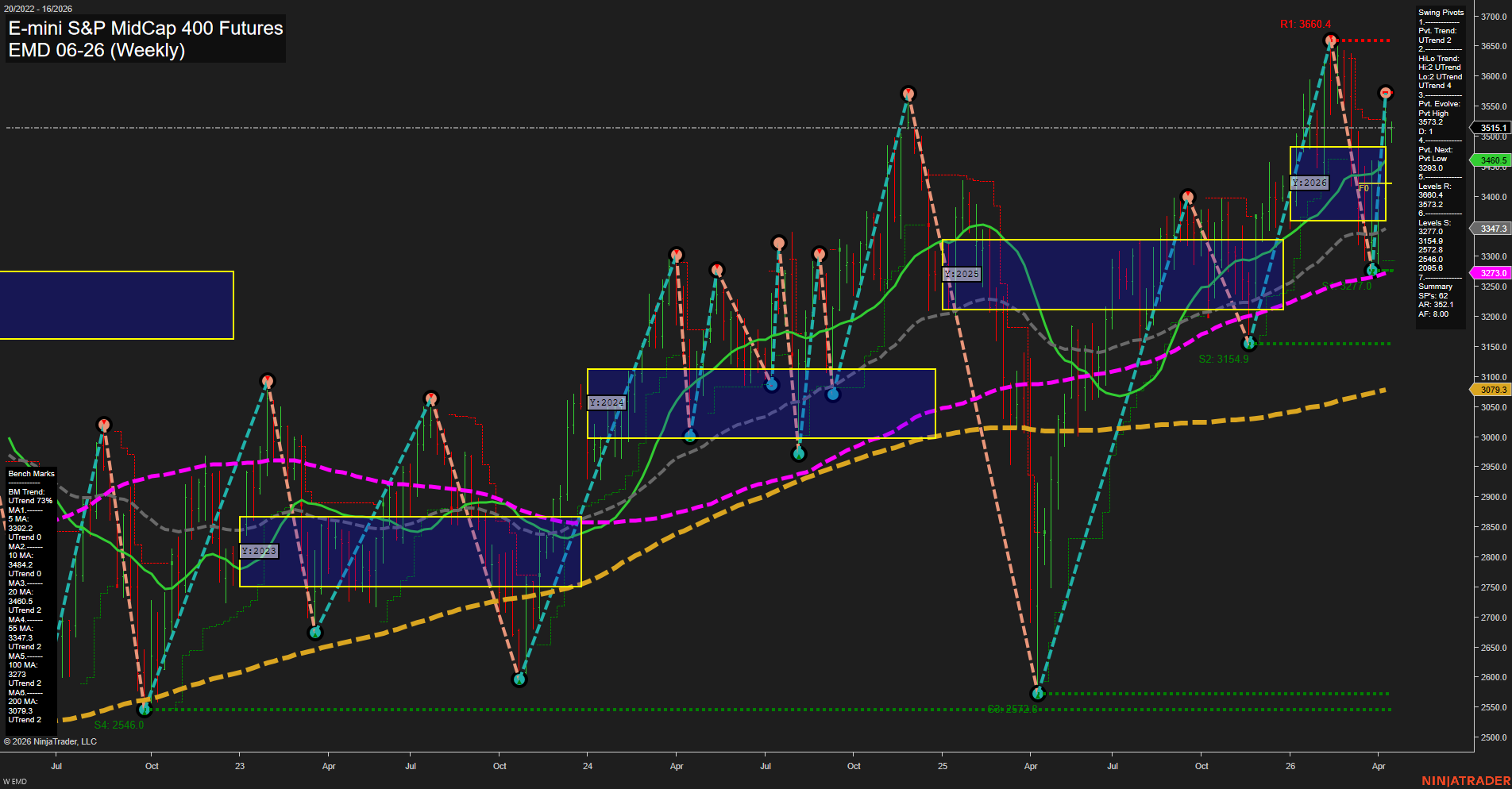Click the Bench Marks panel title
The height and width of the screenshot is (789, 1512).
point(29,473)
